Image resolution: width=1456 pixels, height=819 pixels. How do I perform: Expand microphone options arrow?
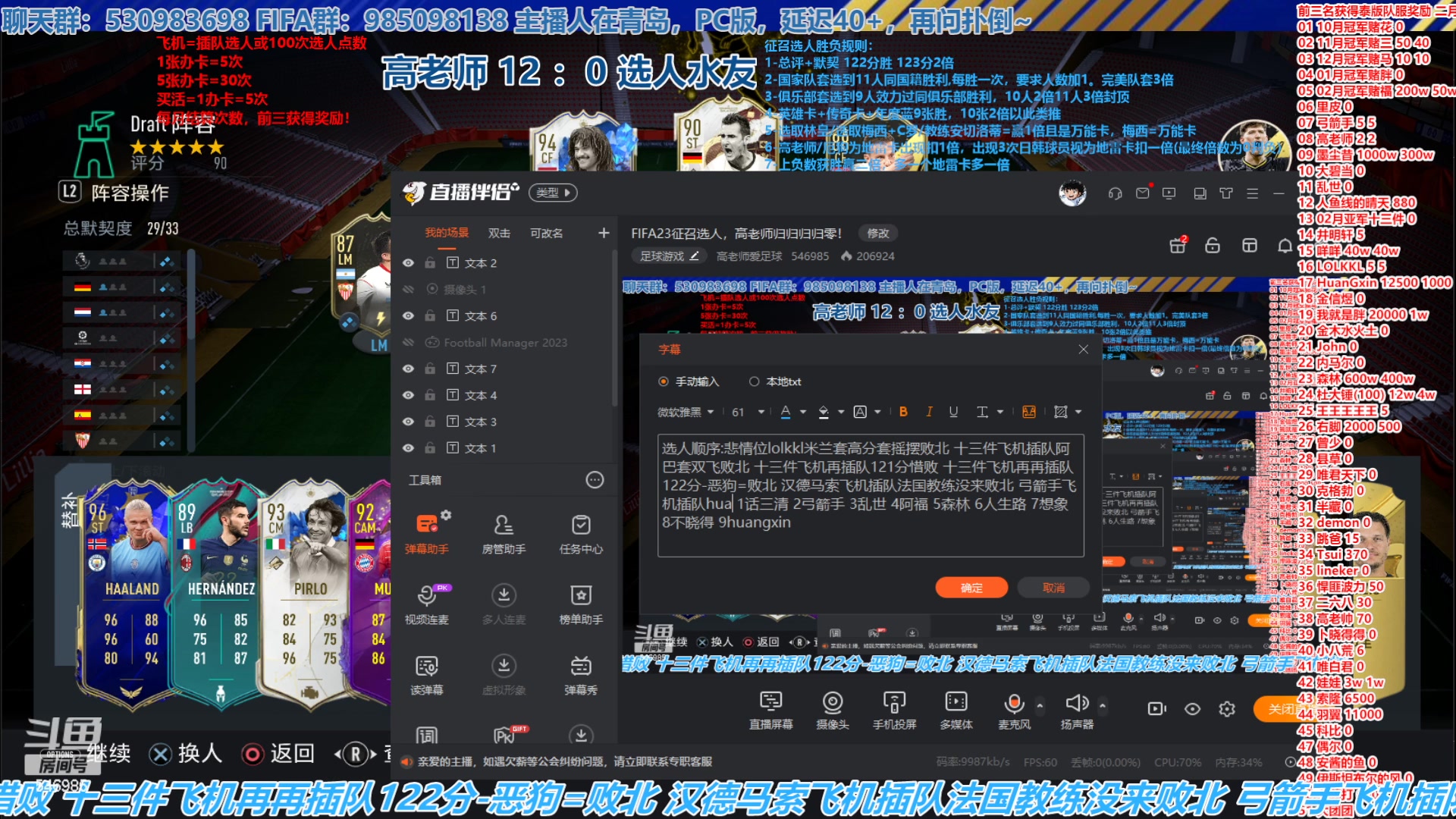(1040, 705)
